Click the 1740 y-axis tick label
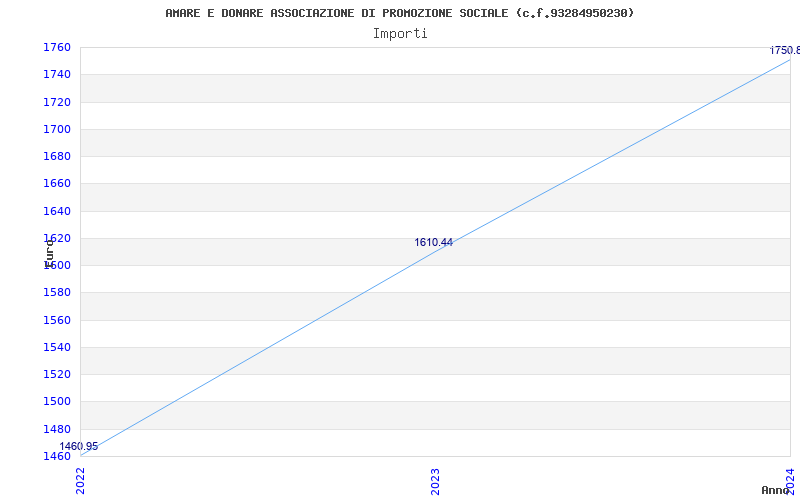Screen dimensions: 800x500 pyautogui.click(x=57, y=74)
